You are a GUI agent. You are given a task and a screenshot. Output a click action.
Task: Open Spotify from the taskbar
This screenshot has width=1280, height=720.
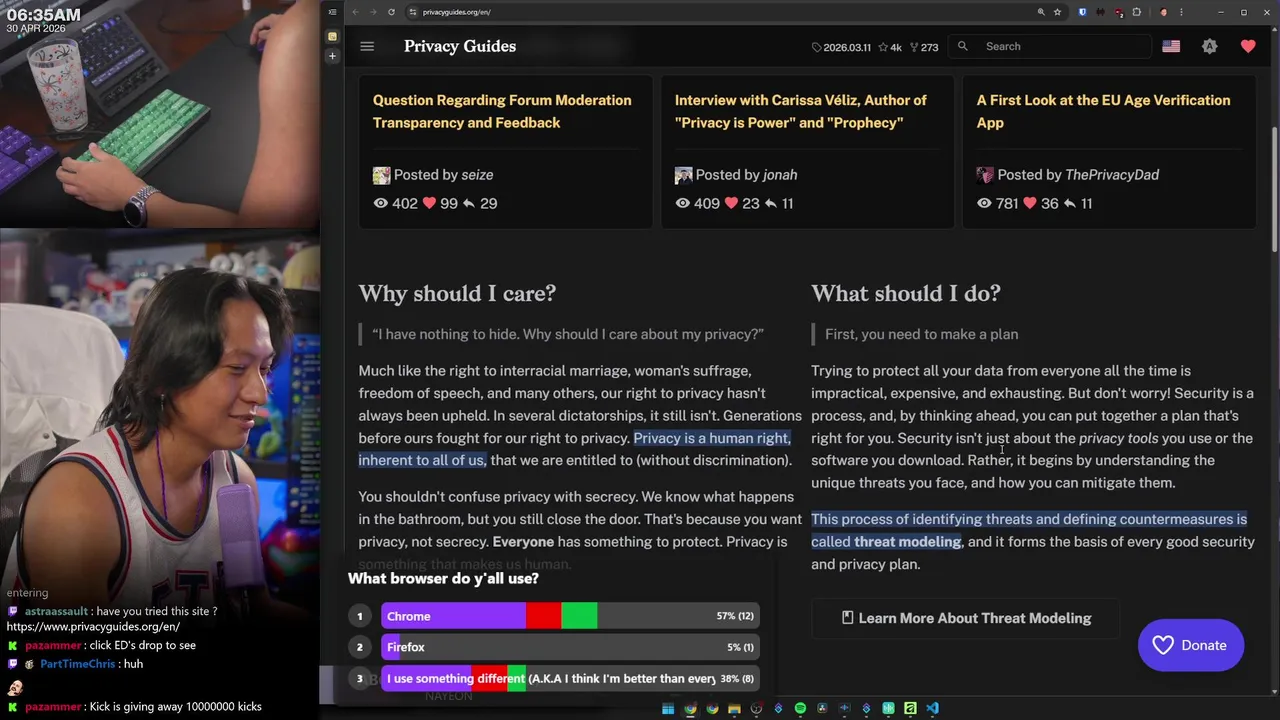click(x=800, y=708)
